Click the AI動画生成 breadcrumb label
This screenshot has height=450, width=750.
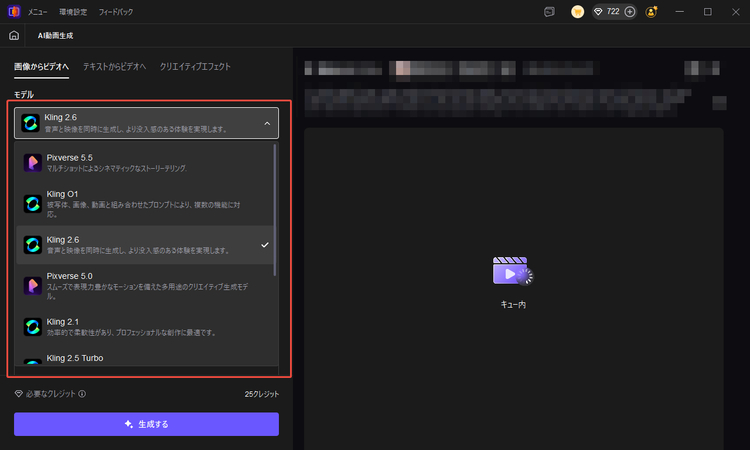pyautogui.click(x=55, y=35)
